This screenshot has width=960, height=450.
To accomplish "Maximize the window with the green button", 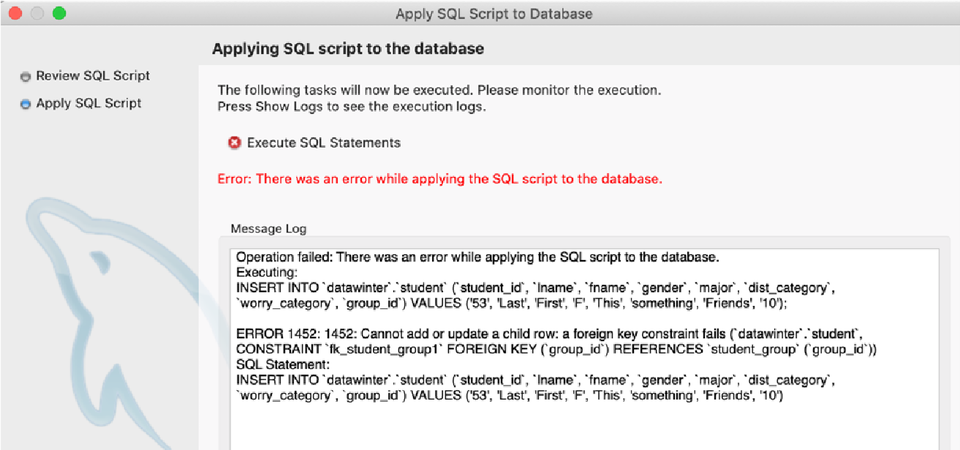I will 59,13.
